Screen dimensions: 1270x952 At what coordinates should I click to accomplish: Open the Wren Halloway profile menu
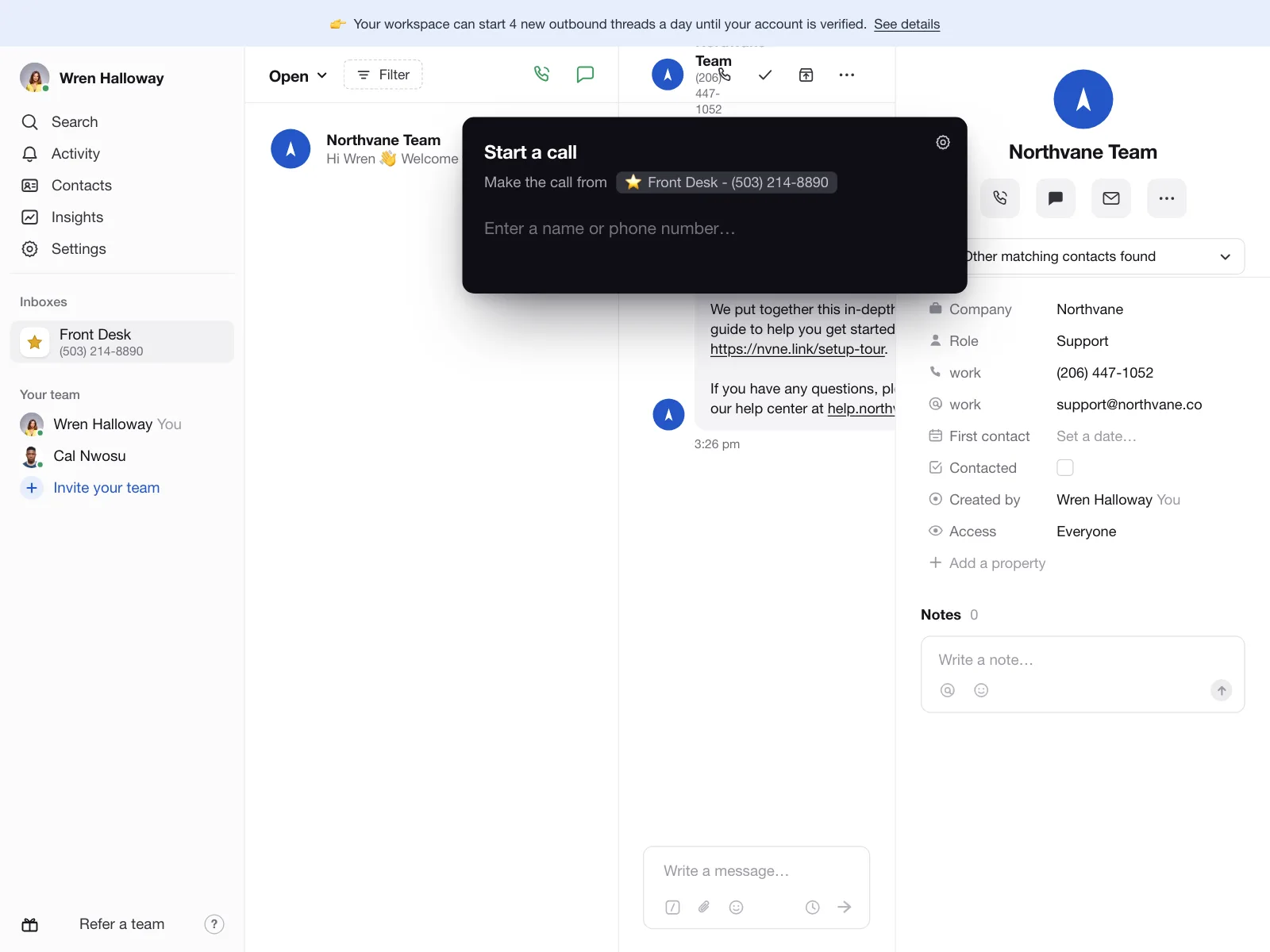point(92,78)
